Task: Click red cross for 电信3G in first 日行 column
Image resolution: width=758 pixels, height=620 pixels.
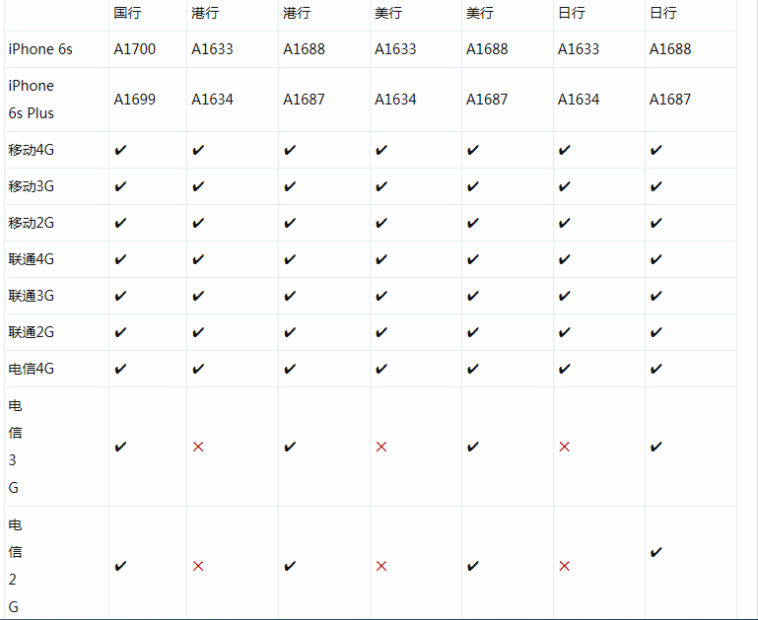Action: tap(564, 447)
